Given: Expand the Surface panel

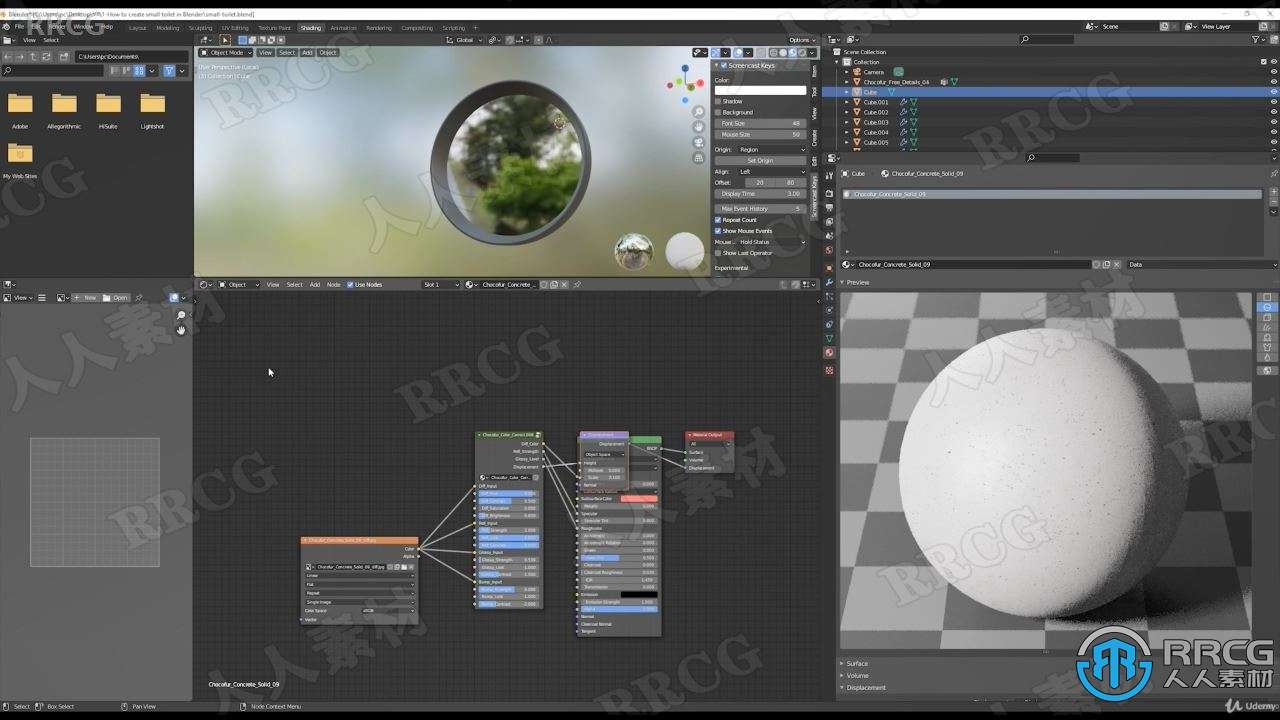Looking at the screenshot, I should 857,663.
